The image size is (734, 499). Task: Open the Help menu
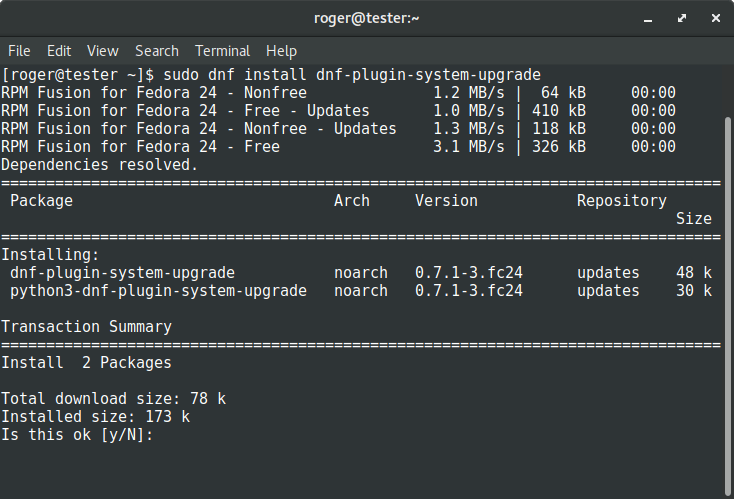tap(281, 51)
